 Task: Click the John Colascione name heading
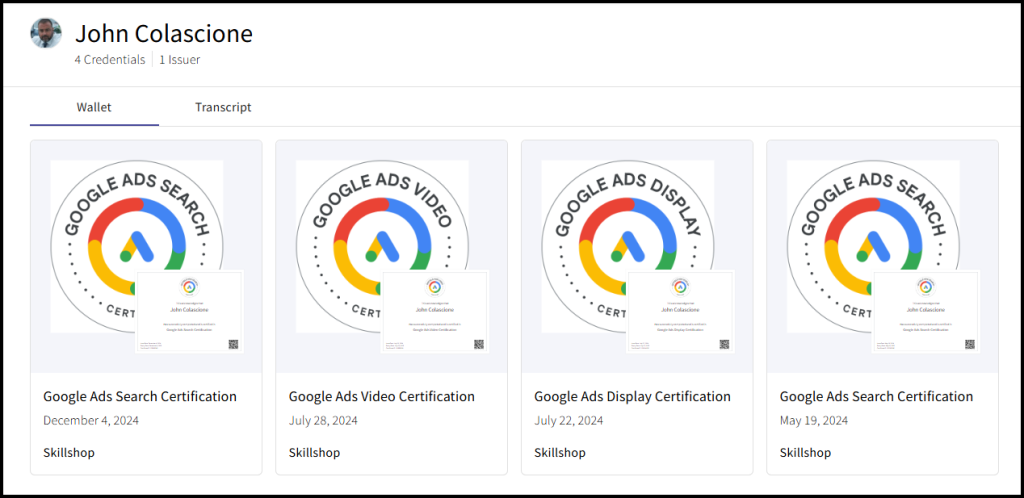click(x=164, y=33)
